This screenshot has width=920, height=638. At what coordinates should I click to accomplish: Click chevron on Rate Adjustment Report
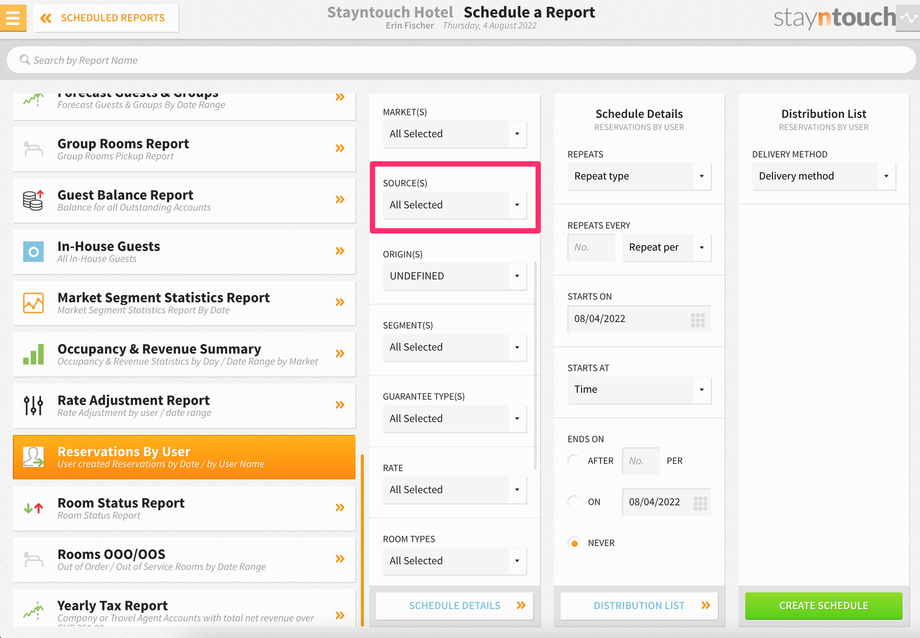[340, 404]
